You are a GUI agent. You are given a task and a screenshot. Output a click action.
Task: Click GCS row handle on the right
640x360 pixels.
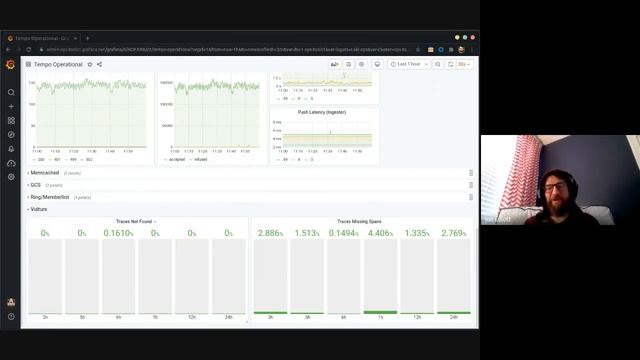coord(471,185)
